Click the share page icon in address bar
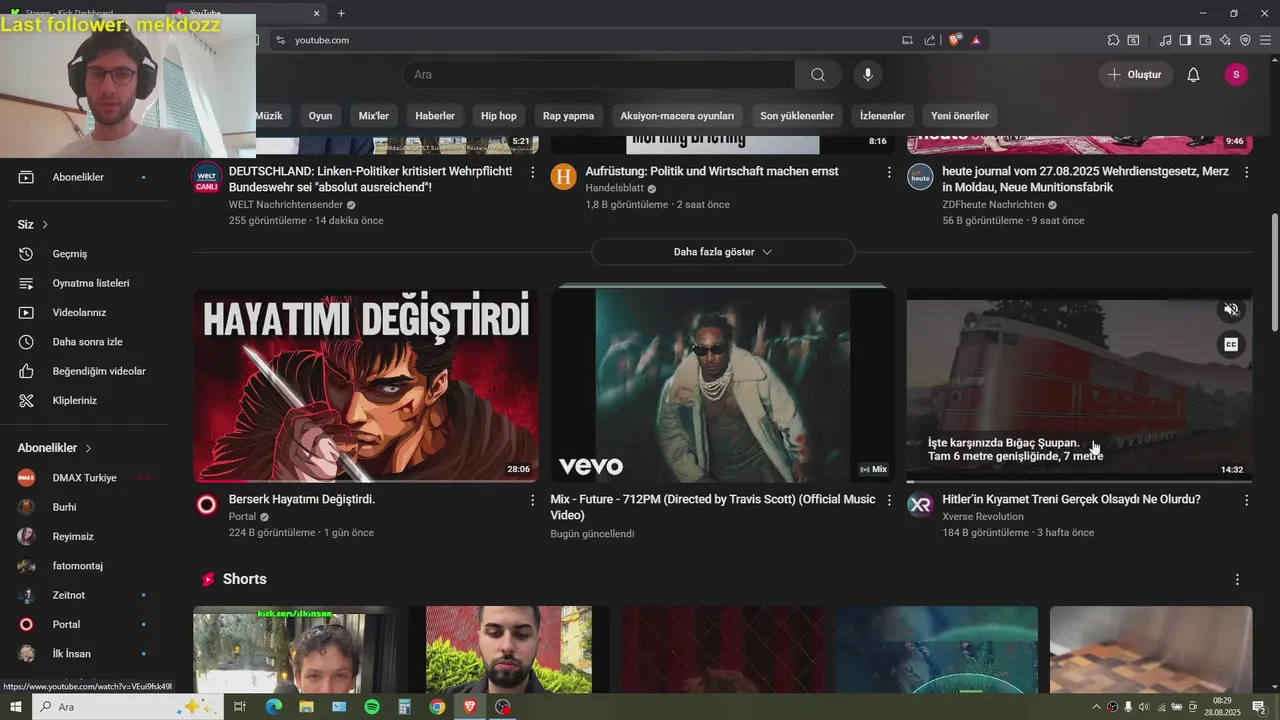1280x720 pixels. click(x=930, y=40)
